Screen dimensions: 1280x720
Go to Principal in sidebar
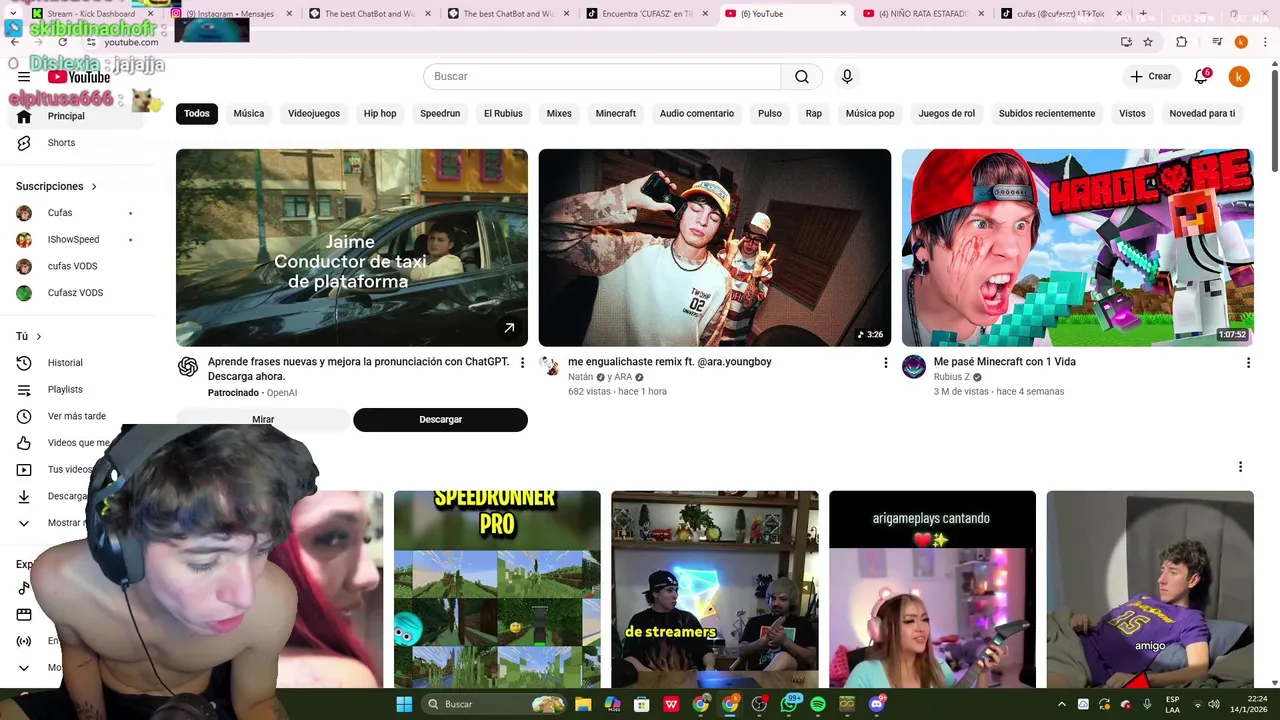(78, 116)
